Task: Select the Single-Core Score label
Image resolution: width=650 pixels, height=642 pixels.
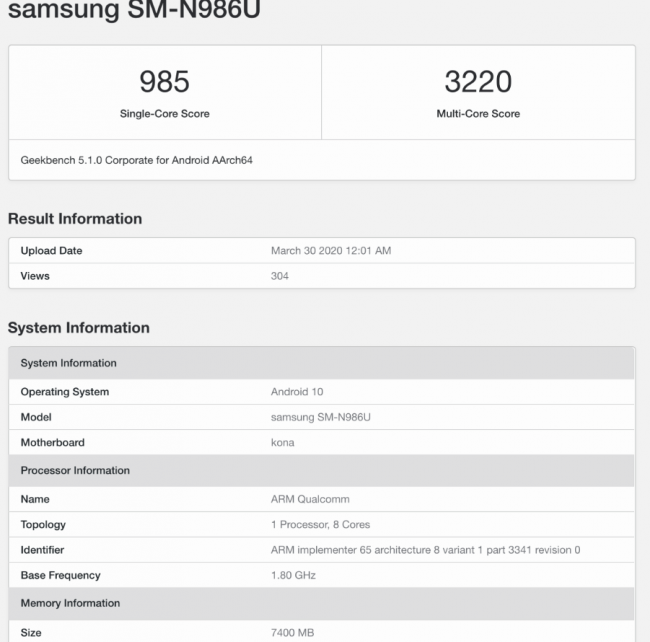Action: (165, 114)
